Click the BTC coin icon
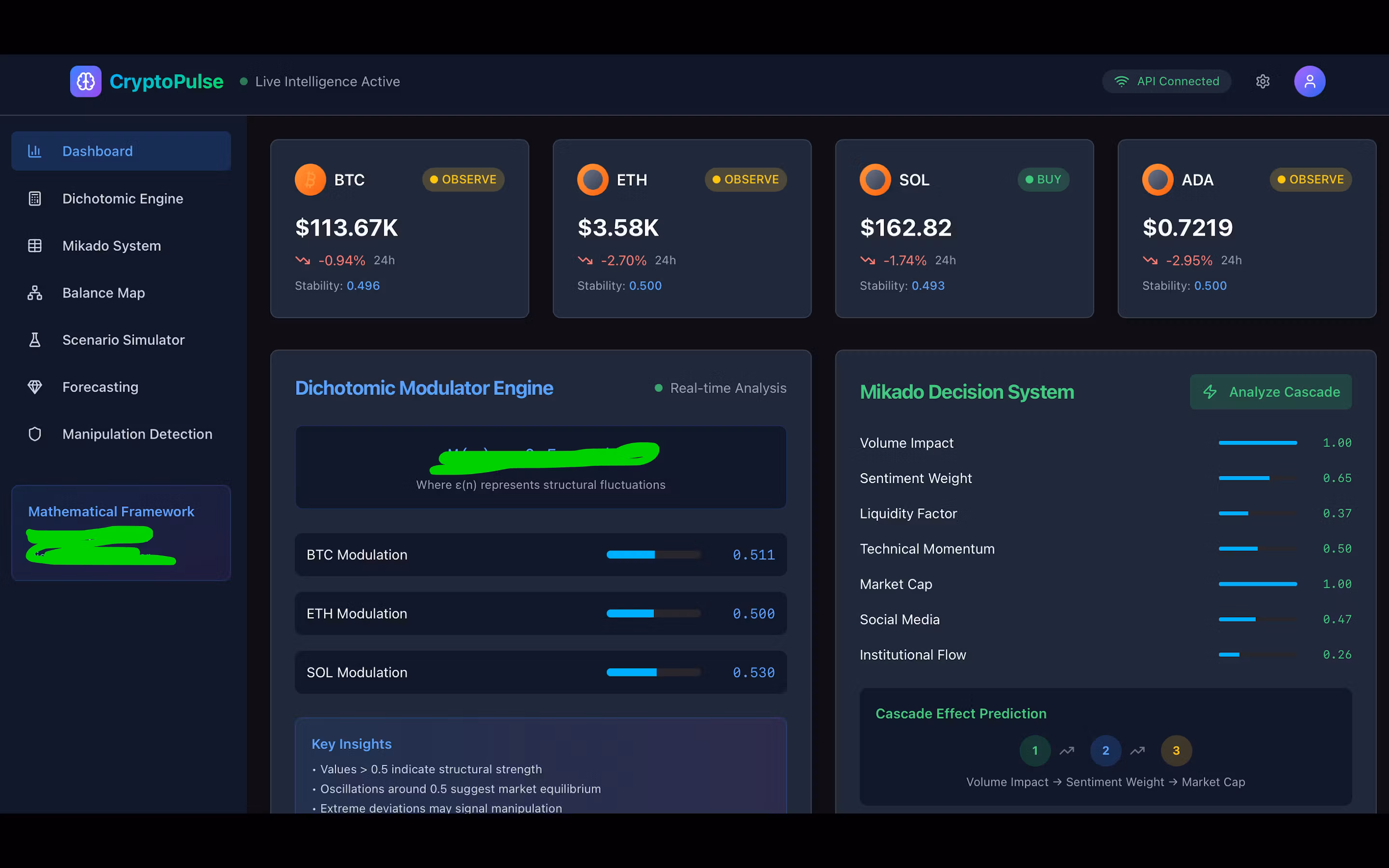This screenshot has width=1389, height=868. (310, 180)
